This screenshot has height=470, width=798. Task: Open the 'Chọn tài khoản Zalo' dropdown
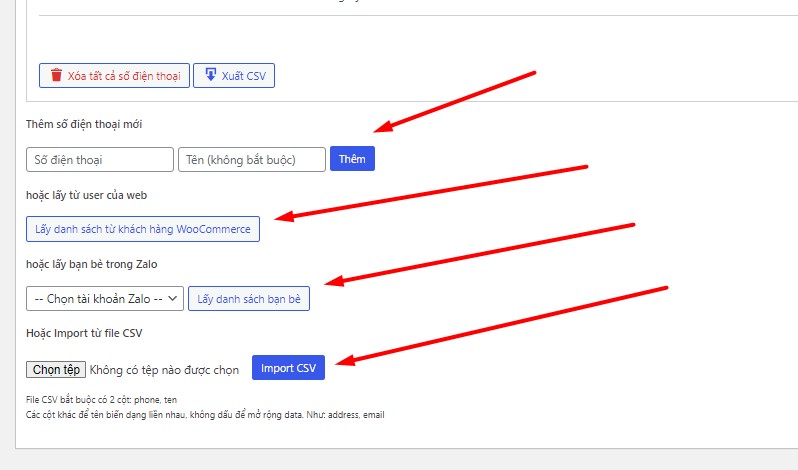[x=105, y=299]
